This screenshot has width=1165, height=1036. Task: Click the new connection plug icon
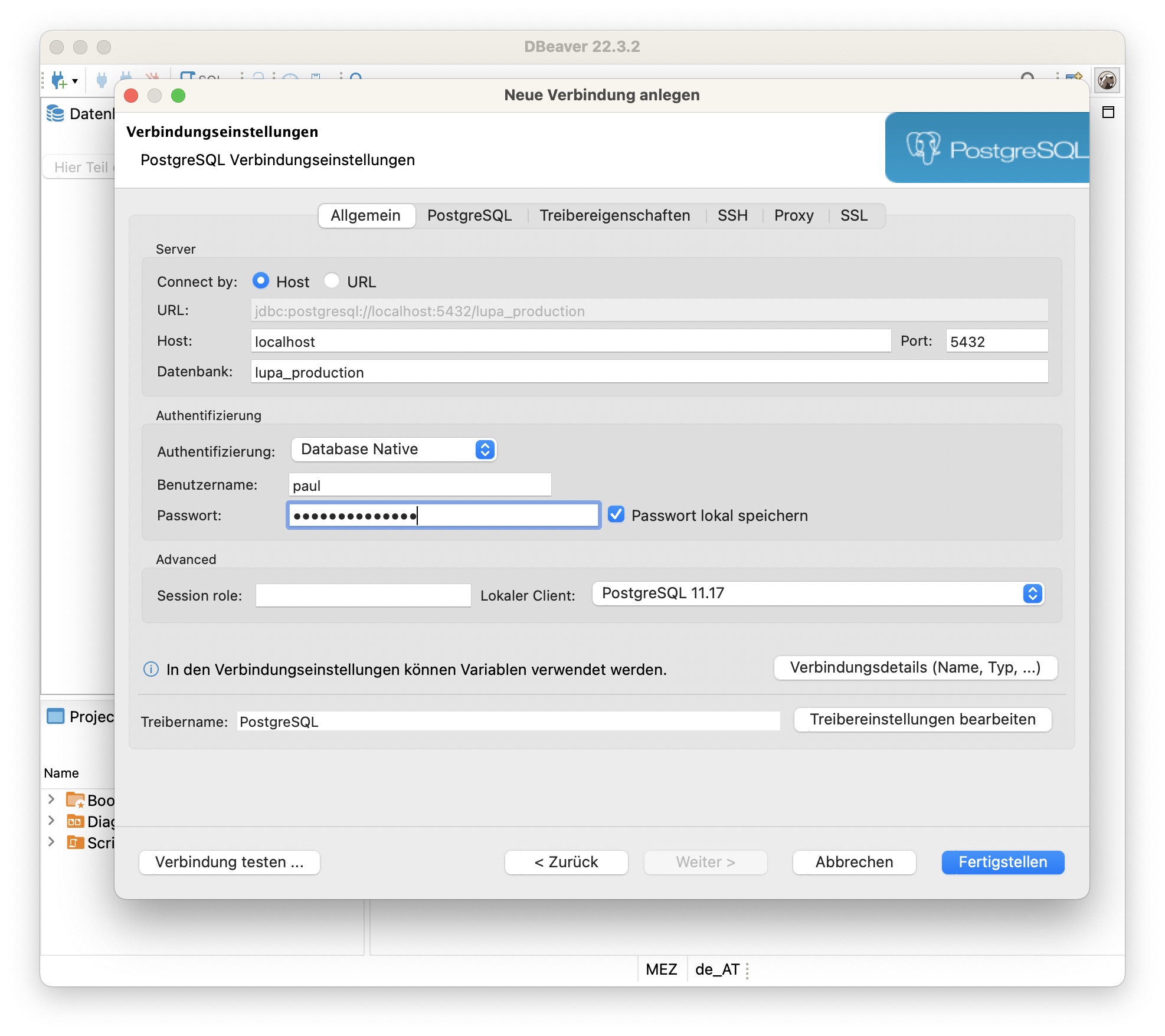tap(60, 80)
